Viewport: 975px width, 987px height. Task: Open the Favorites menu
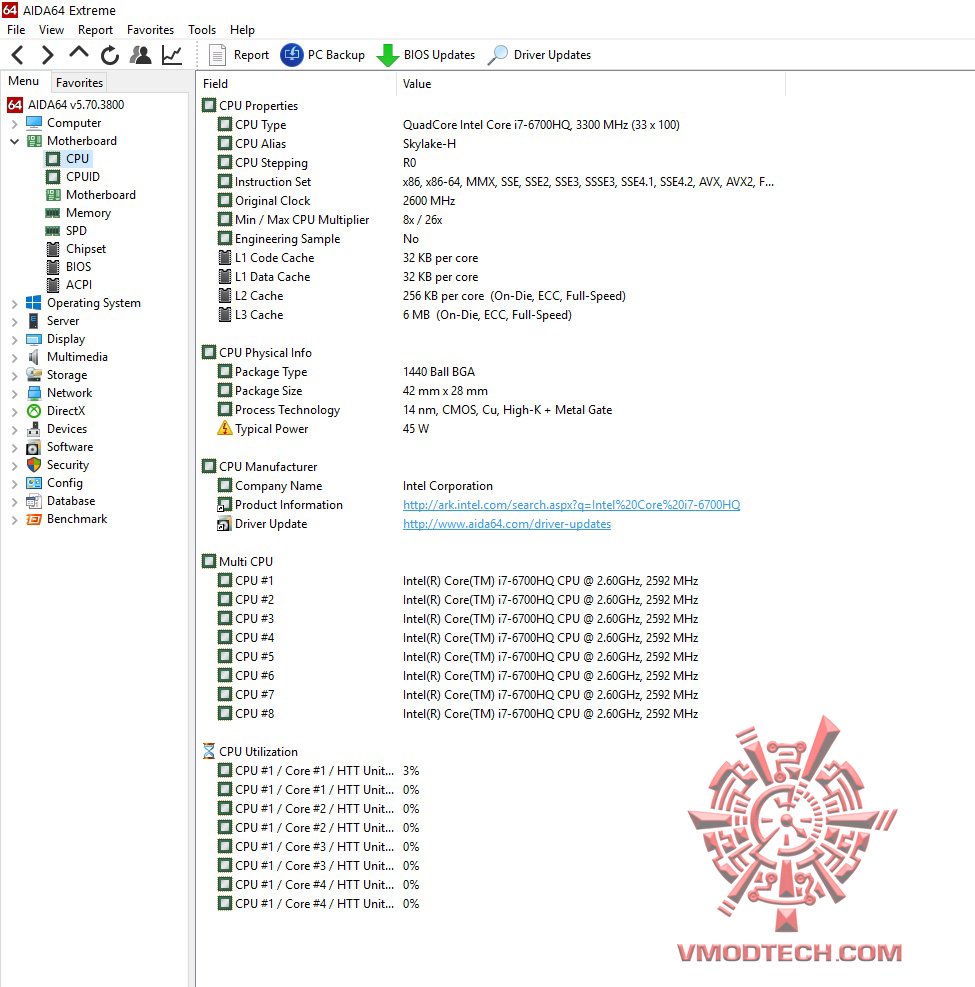click(150, 30)
